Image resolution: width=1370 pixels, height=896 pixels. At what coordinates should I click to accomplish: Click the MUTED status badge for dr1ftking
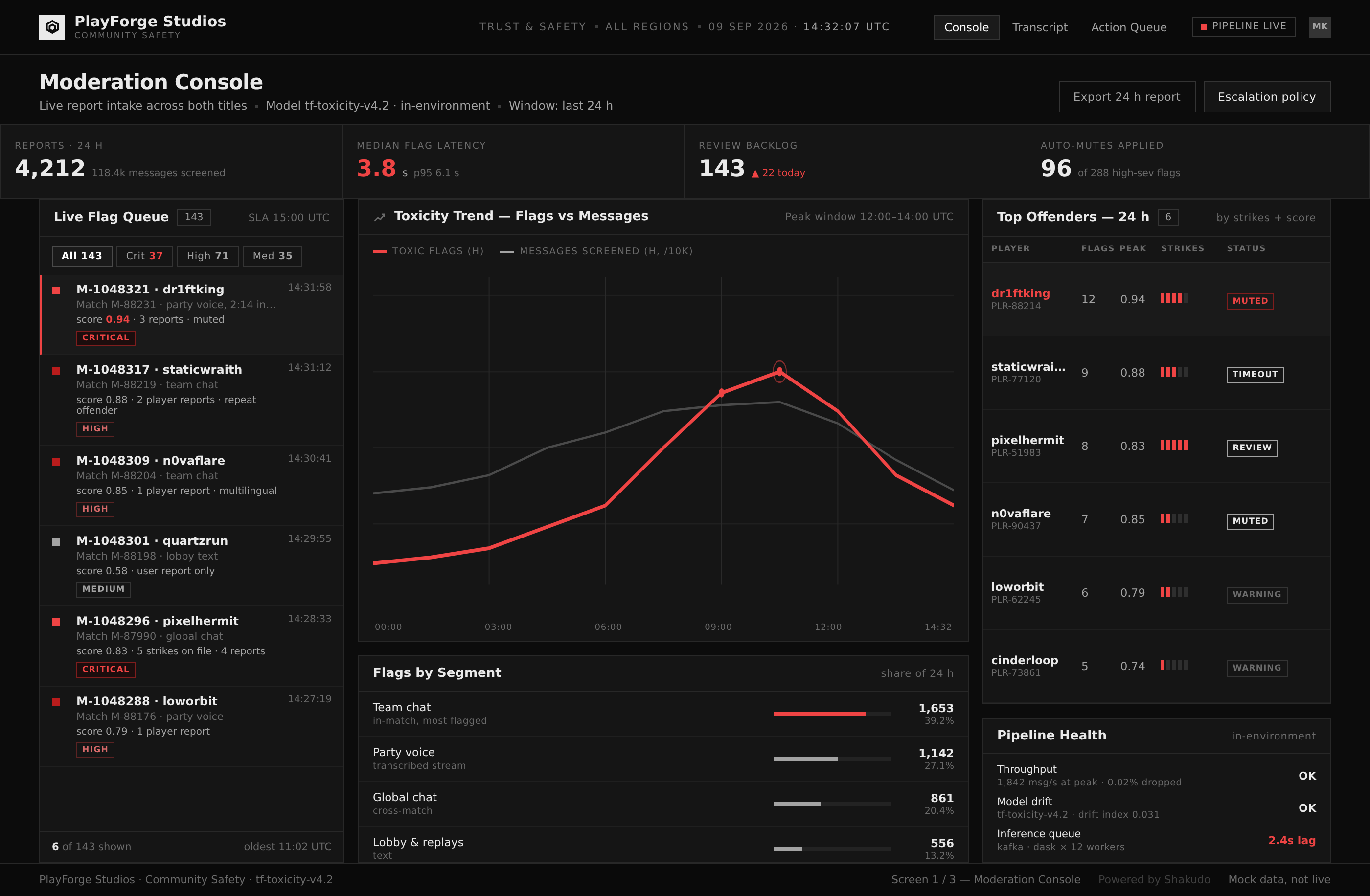click(x=1250, y=301)
